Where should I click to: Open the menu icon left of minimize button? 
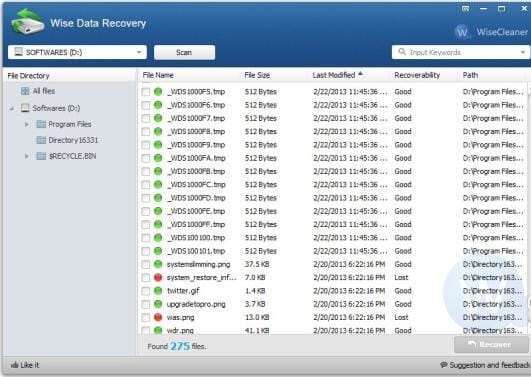(x=466, y=9)
